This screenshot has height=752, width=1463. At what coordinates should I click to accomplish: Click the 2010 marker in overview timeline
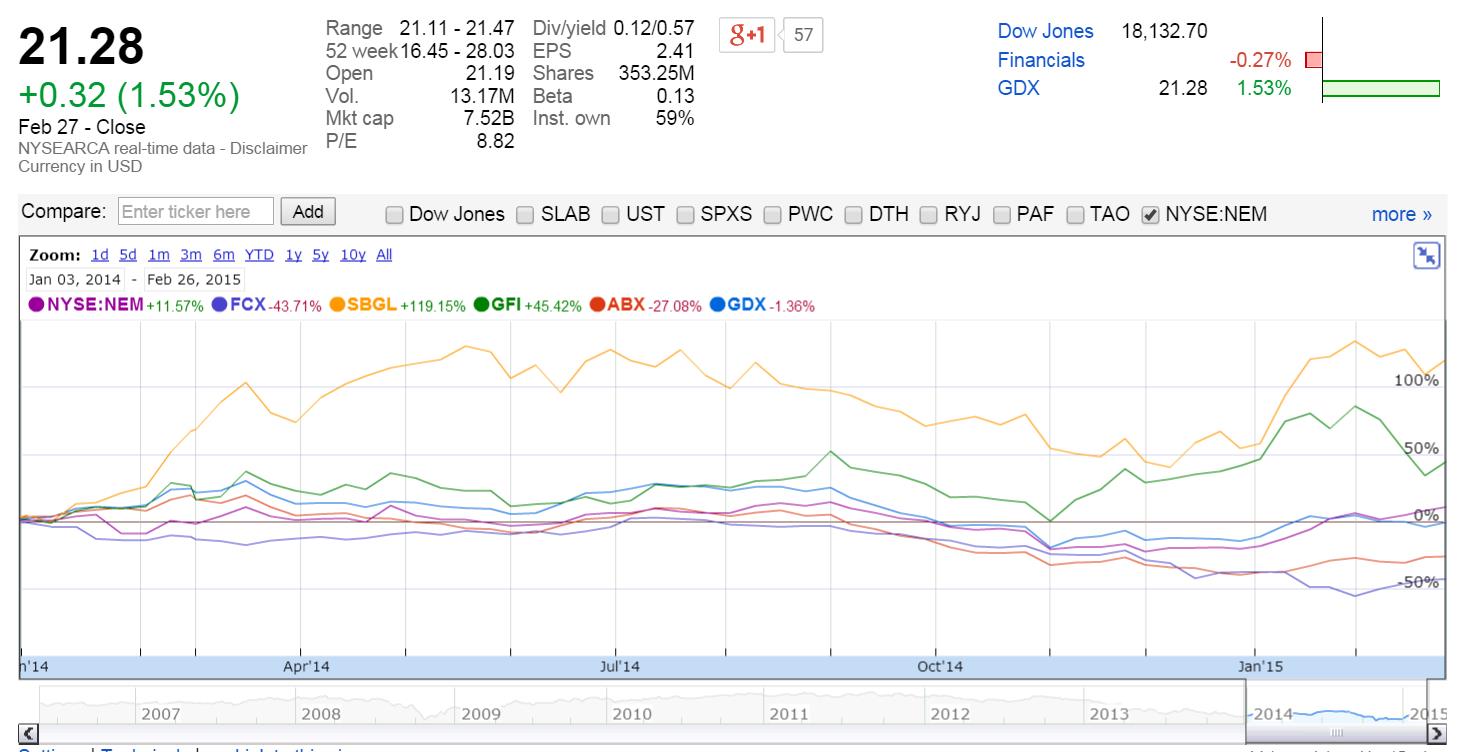[632, 714]
